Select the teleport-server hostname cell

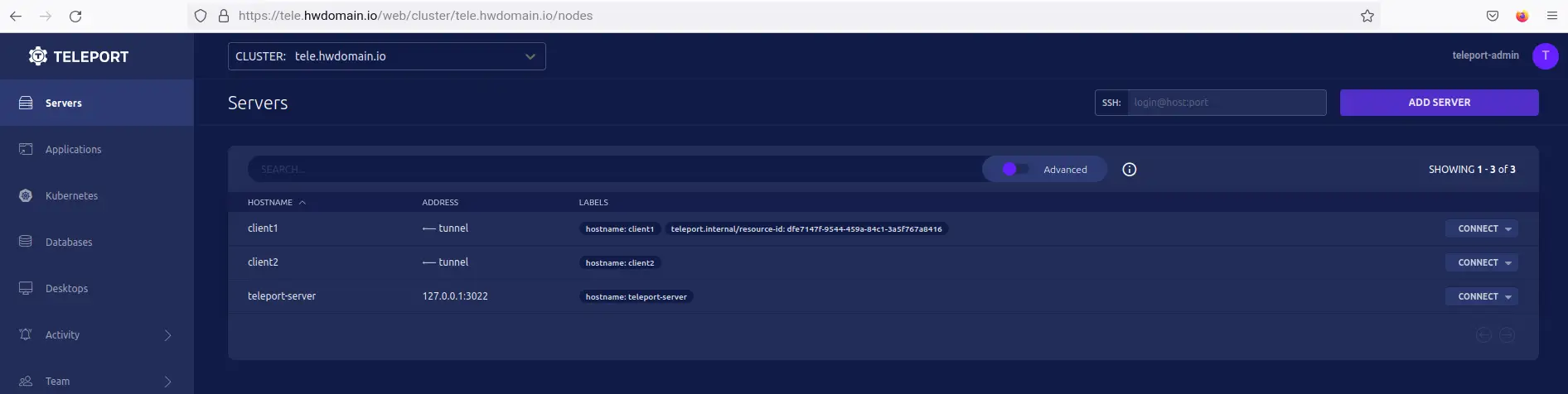[x=282, y=295]
